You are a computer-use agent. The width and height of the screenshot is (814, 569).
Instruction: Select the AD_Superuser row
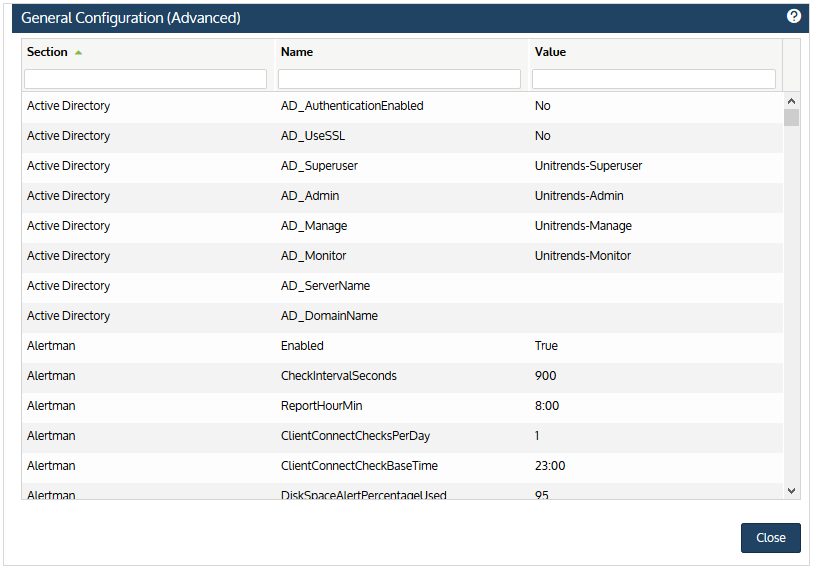click(x=402, y=166)
